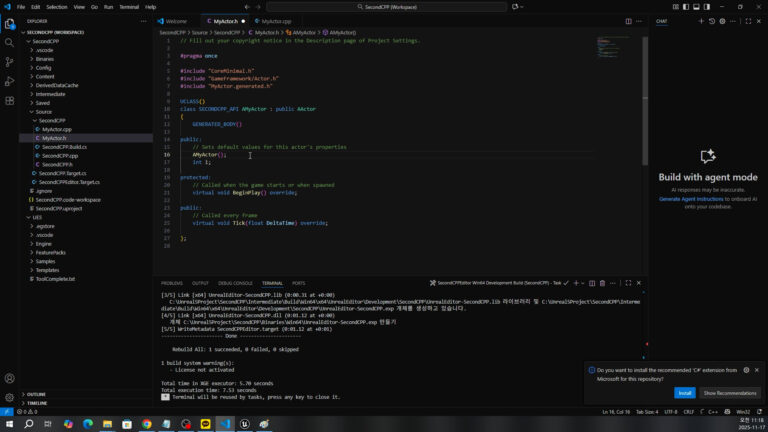Screen dimensions: 768x432
Task: Click the editor vertical scrollbar
Action: tap(645, 100)
